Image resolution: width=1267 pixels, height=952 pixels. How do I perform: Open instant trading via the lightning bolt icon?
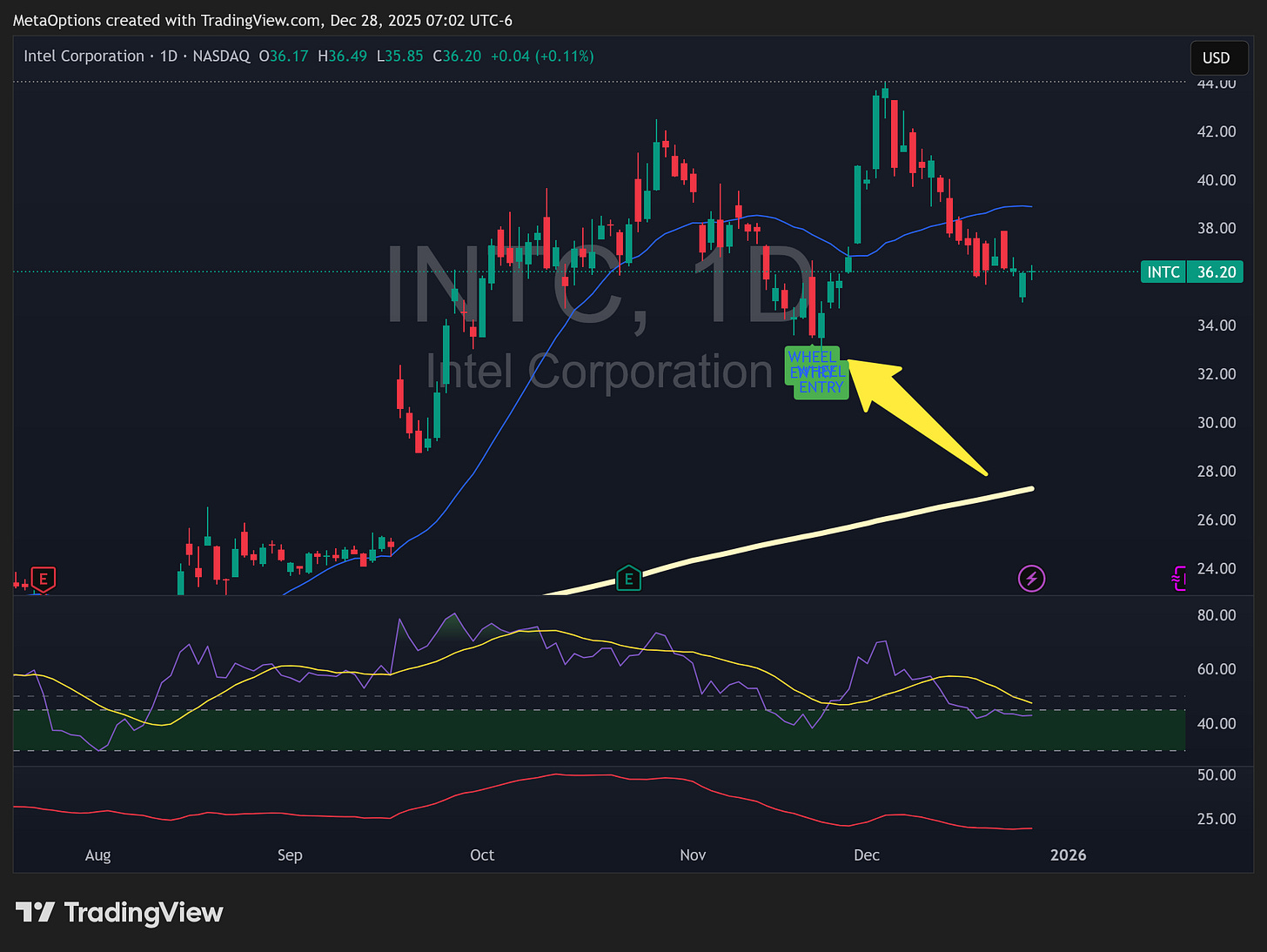pos(1031,578)
